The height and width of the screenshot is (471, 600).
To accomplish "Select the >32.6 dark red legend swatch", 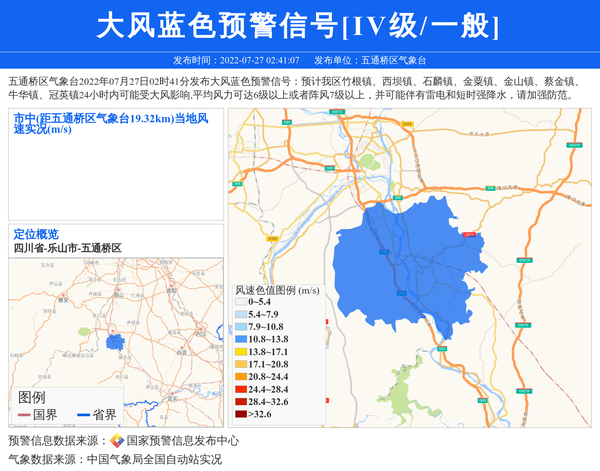I will click(240, 413).
